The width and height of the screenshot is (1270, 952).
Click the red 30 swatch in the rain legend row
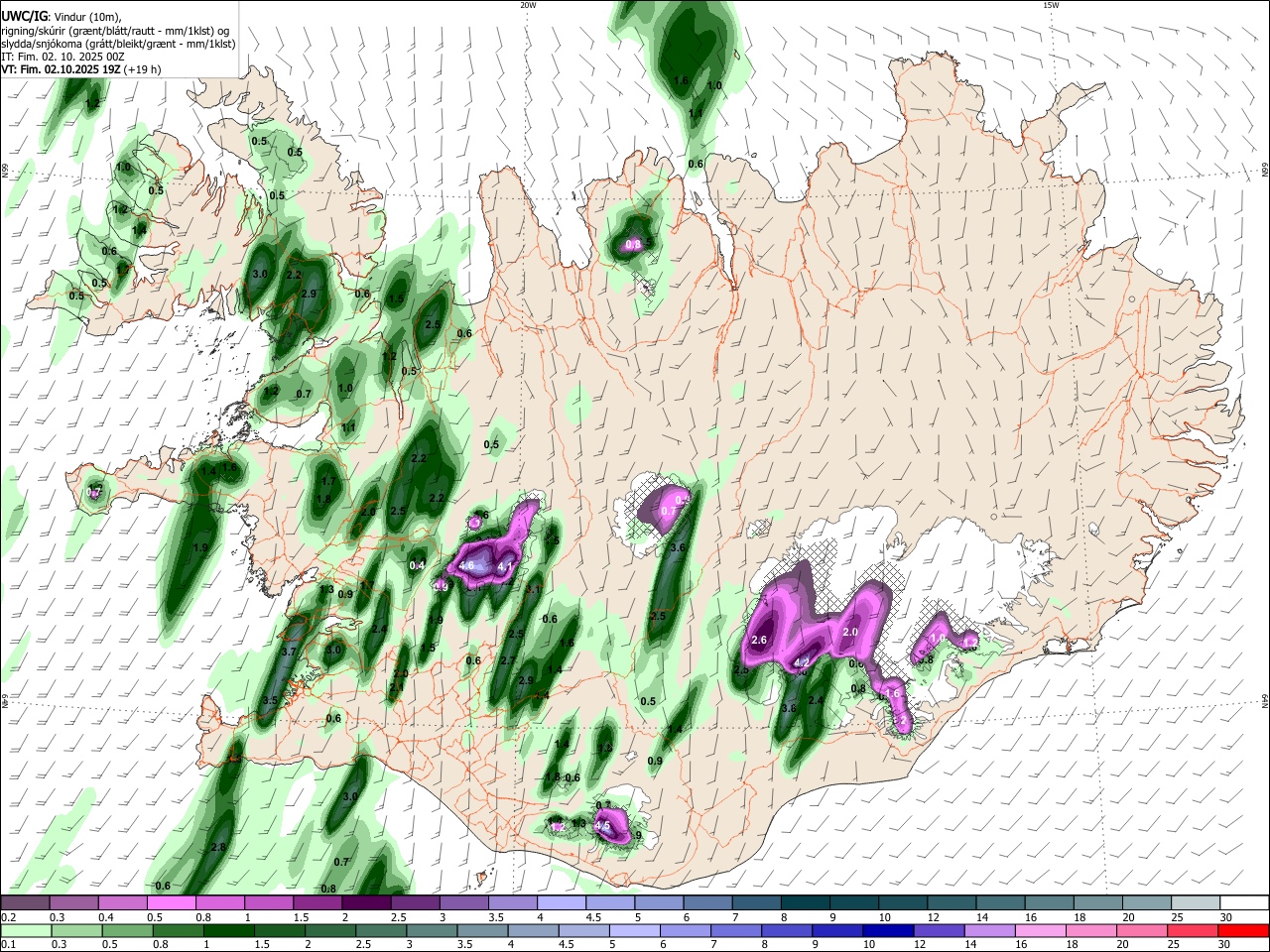tap(1244, 930)
